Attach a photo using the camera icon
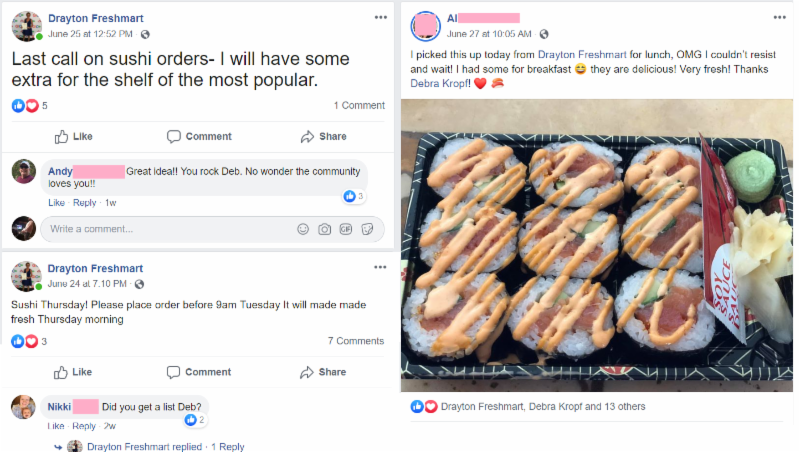Image resolution: width=800 pixels, height=452 pixels. [x=324, y=229]
